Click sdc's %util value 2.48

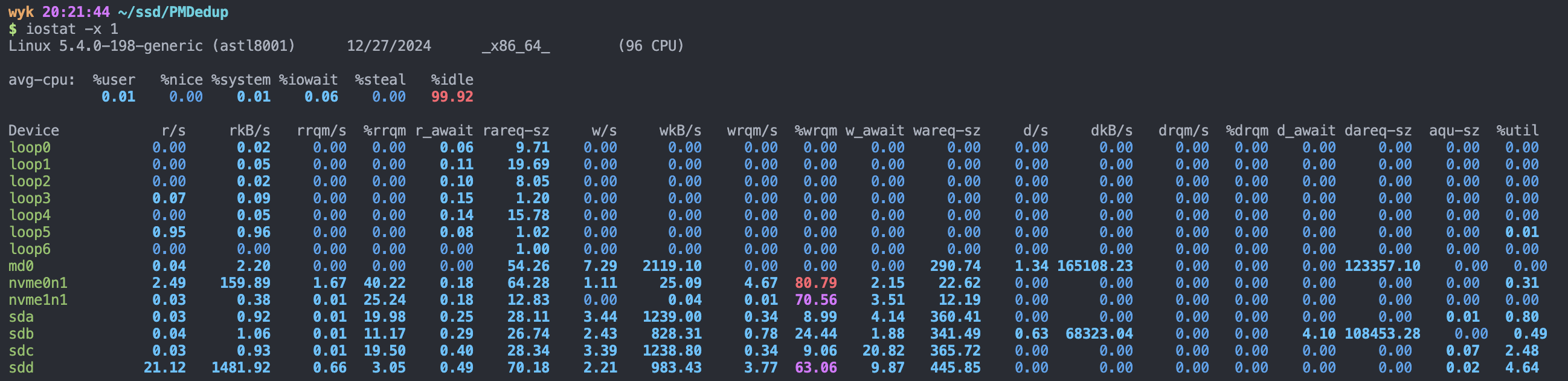click(1521, 351)
